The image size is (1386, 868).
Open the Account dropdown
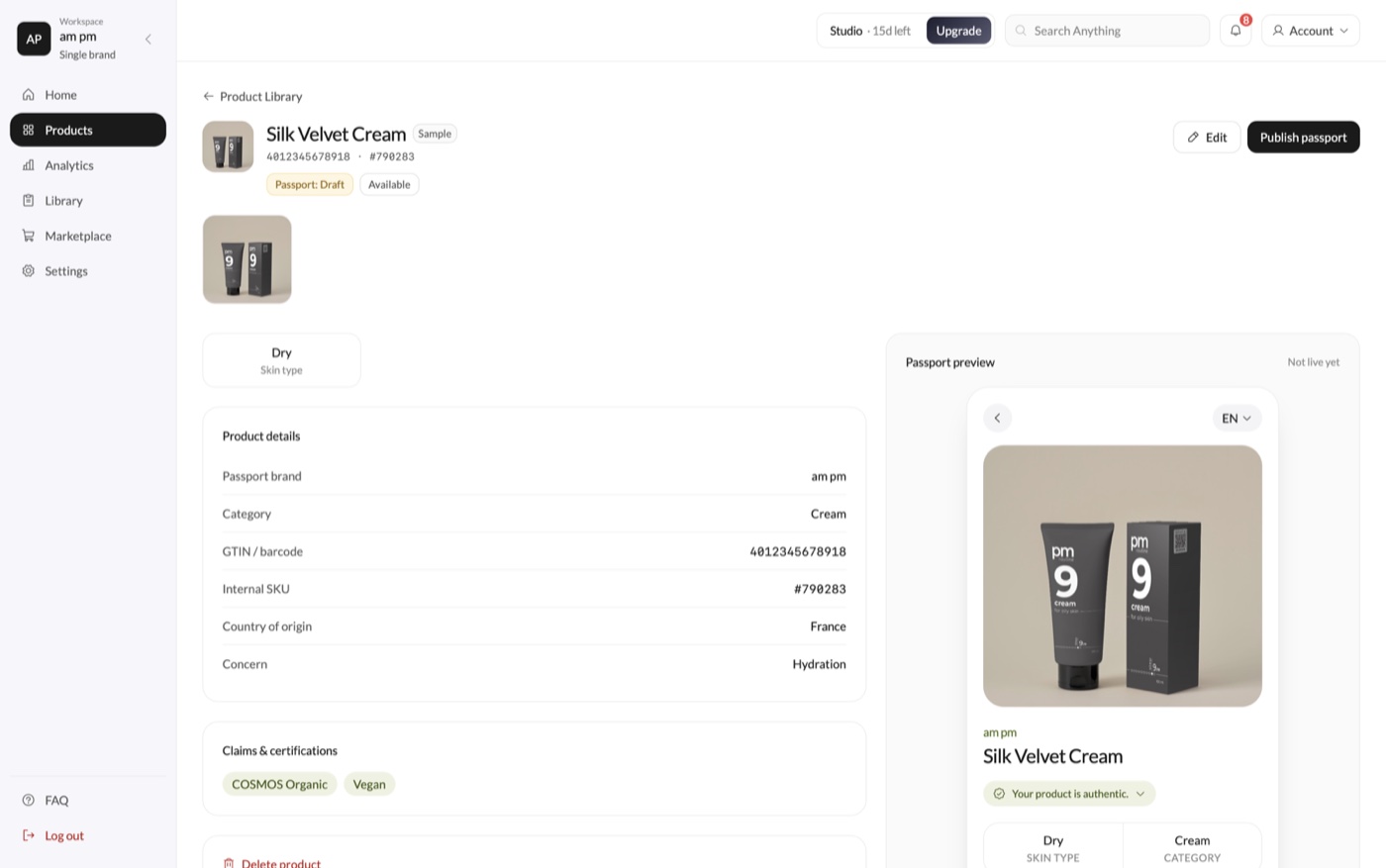1310,31
